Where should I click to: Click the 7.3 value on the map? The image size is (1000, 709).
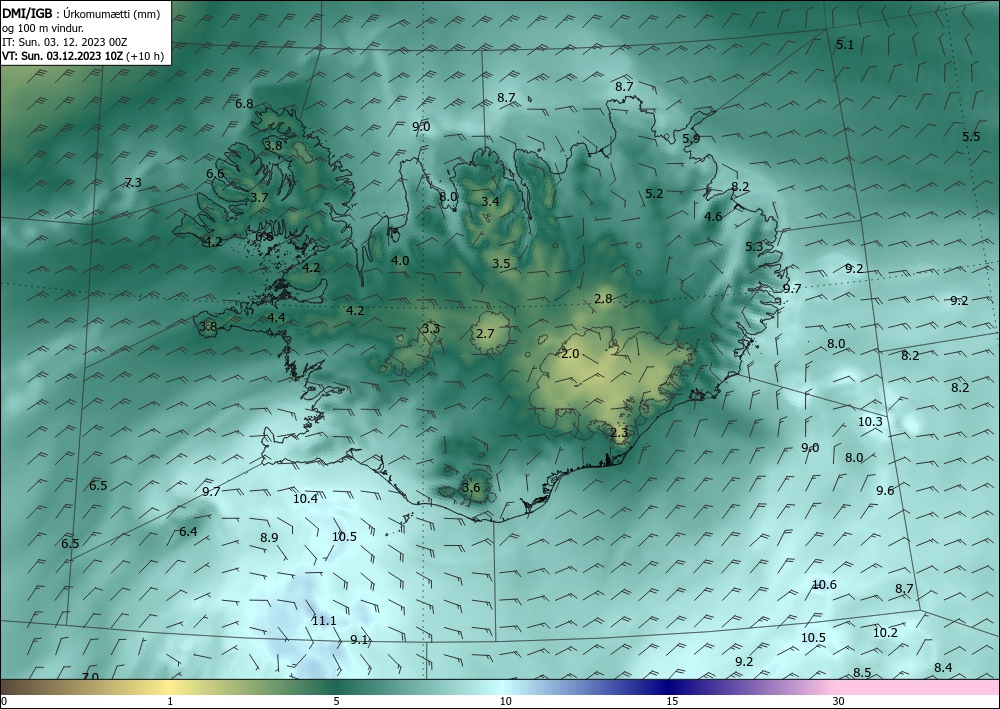pos(133,183)
